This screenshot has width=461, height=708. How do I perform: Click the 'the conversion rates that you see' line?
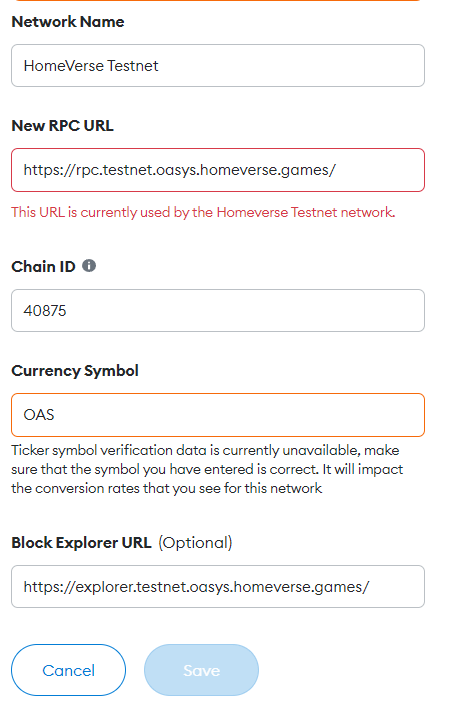click(x=167, y=488)
